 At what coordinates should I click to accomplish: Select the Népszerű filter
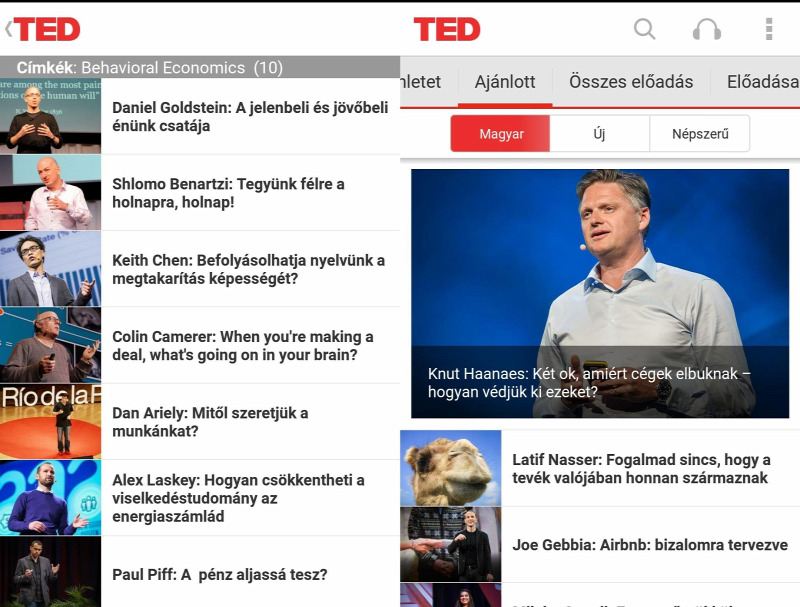(x=700, y=134)
